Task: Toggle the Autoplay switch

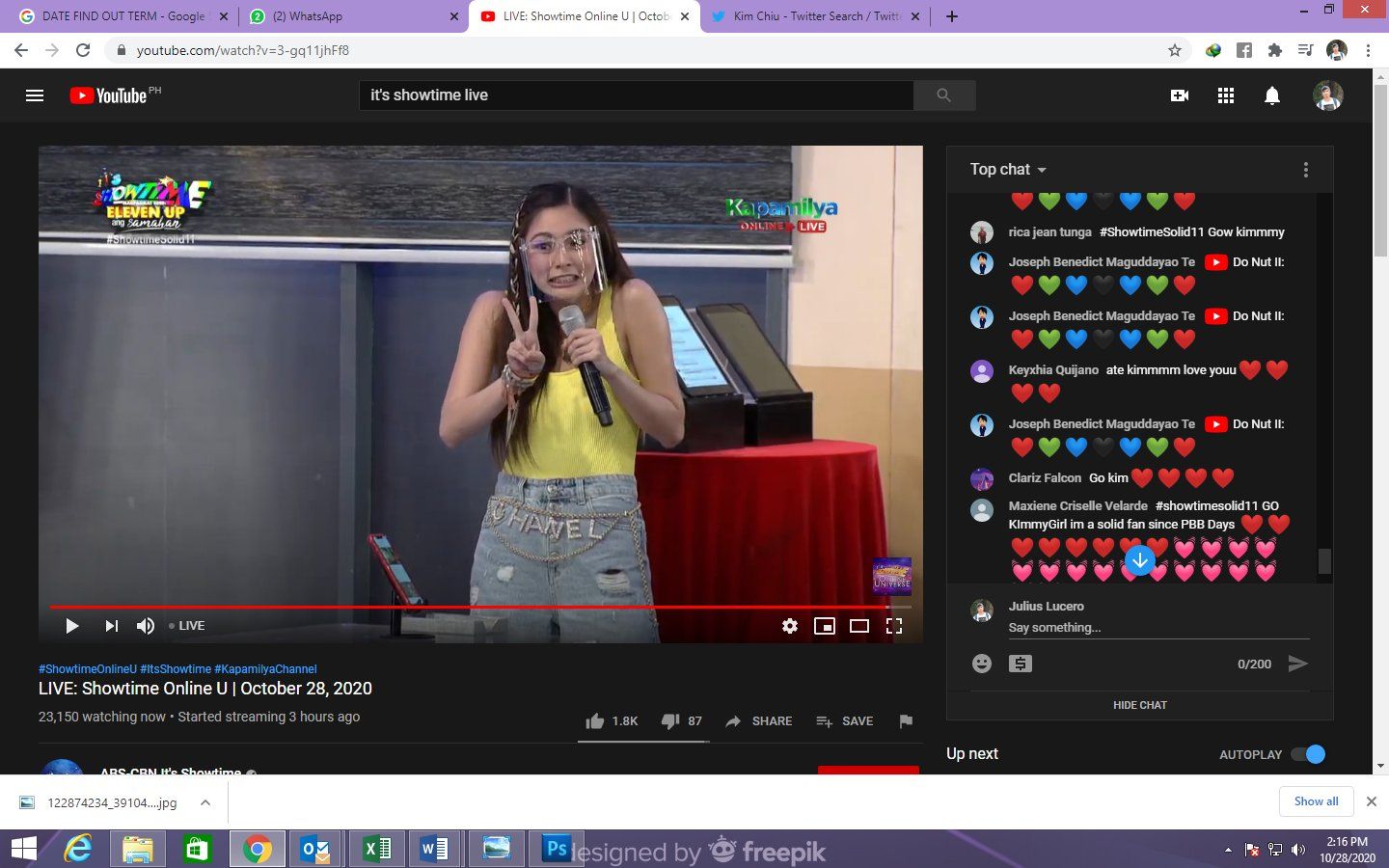Action: (1309, 754)
